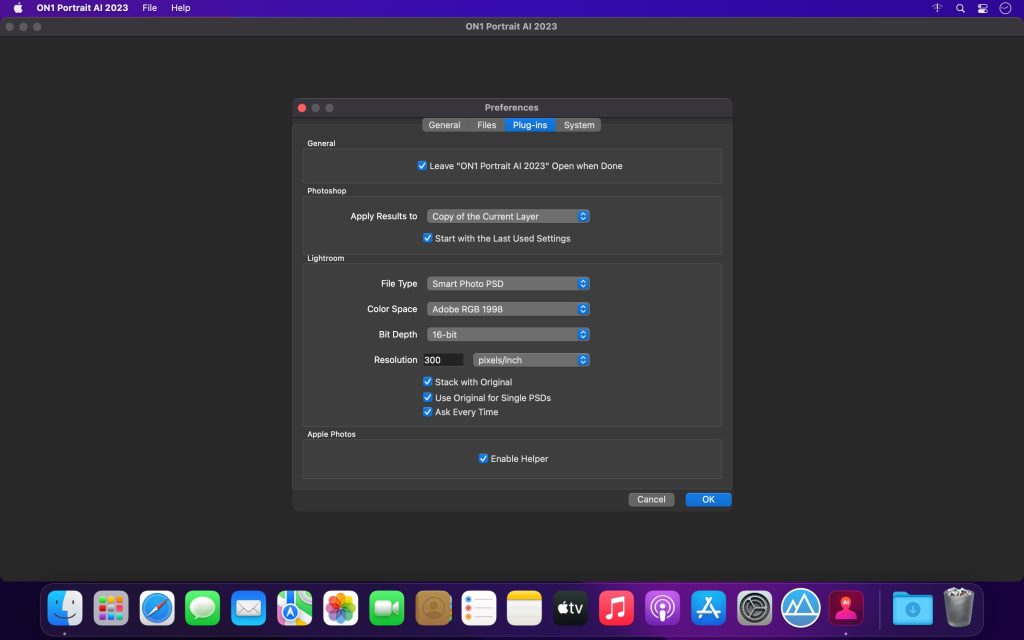Open Spotlight search in the menu bar
Screen dimensions: 1024x640
coord(960,8)
